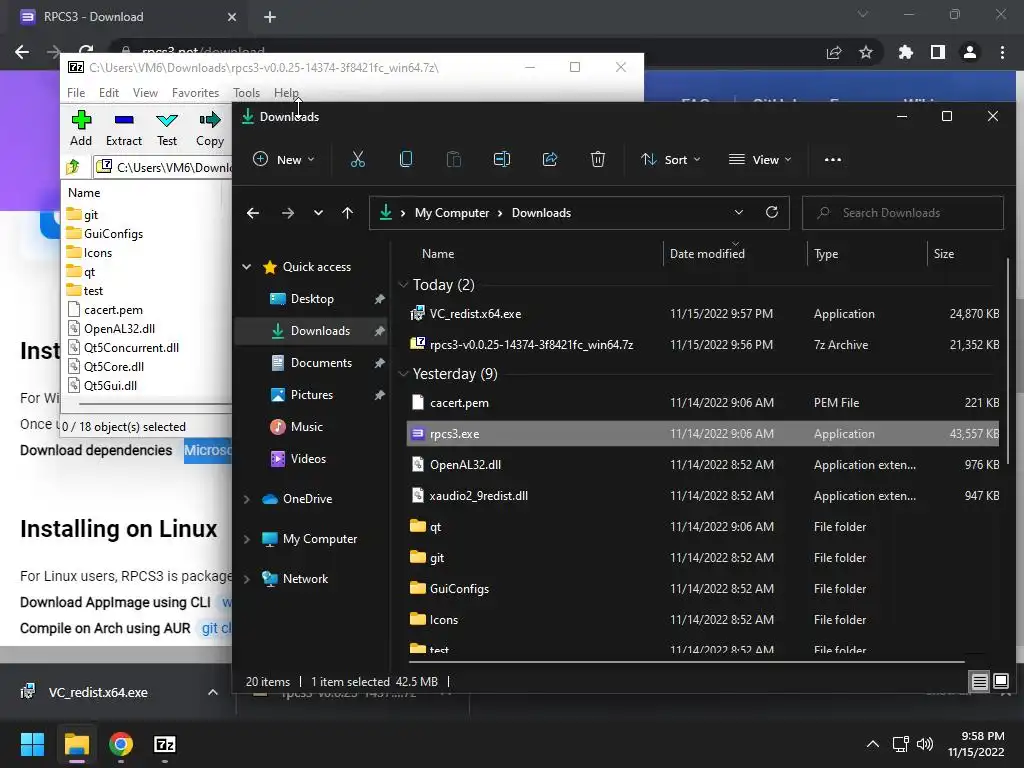
Task: Click the Share icon in Explorer toolbar
Action: coord(550,159)
